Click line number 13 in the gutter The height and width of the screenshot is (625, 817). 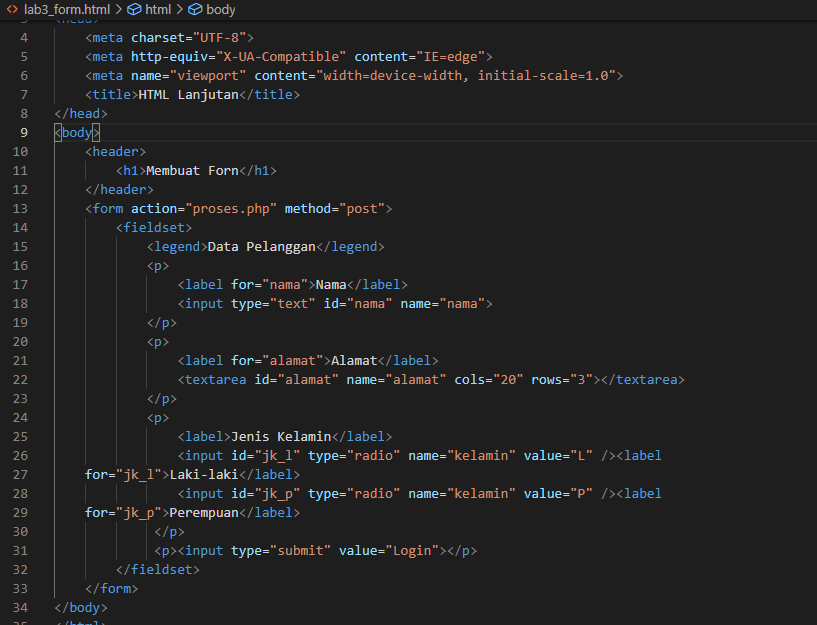point(20,208)
